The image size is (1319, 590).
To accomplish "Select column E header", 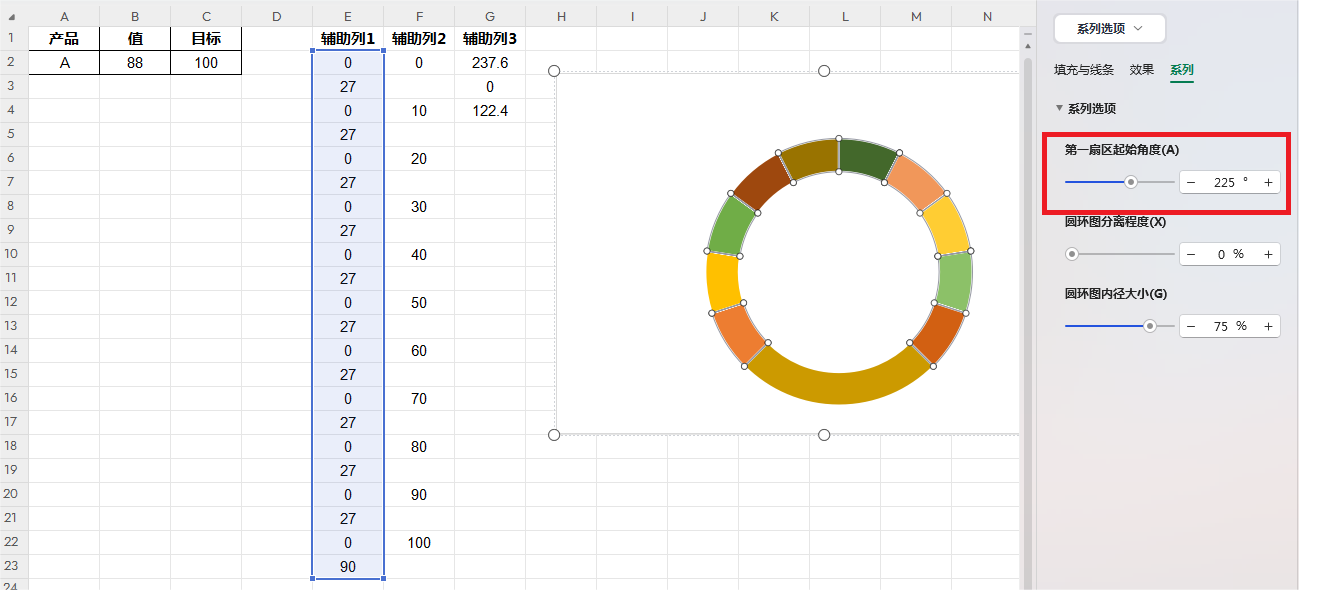I will (348, 16).
